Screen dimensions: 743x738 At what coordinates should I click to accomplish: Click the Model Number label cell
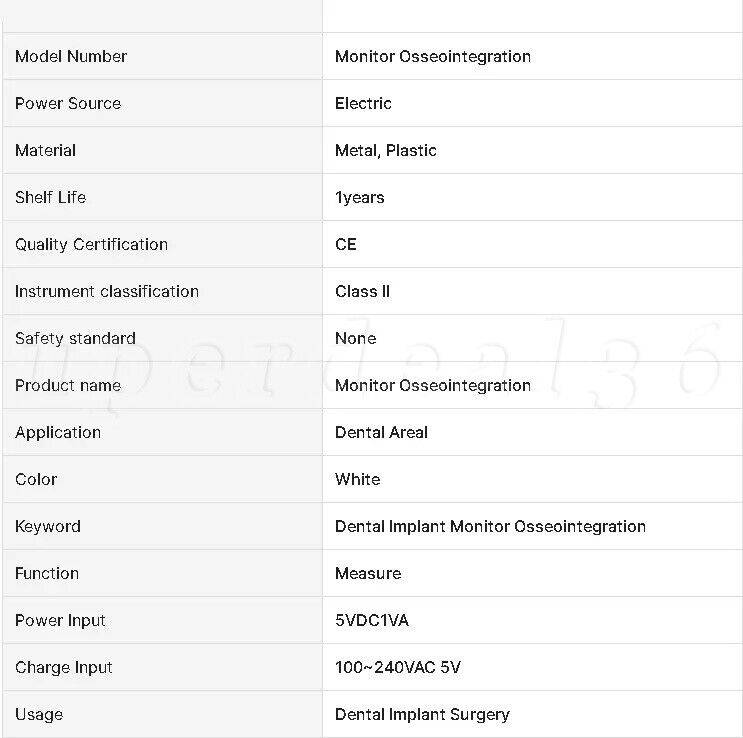pyautogui.click(x=163, y=56)
